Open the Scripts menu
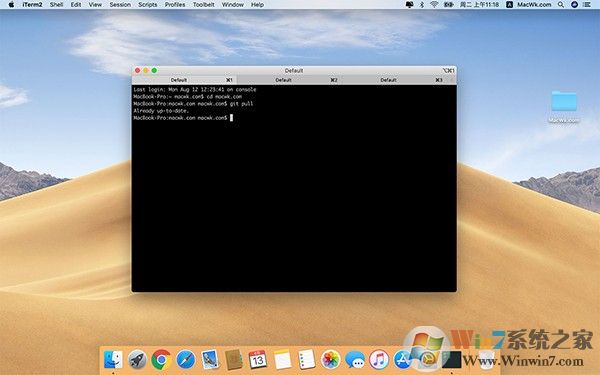Screen dimensions: 600x375 pos(148,5)
